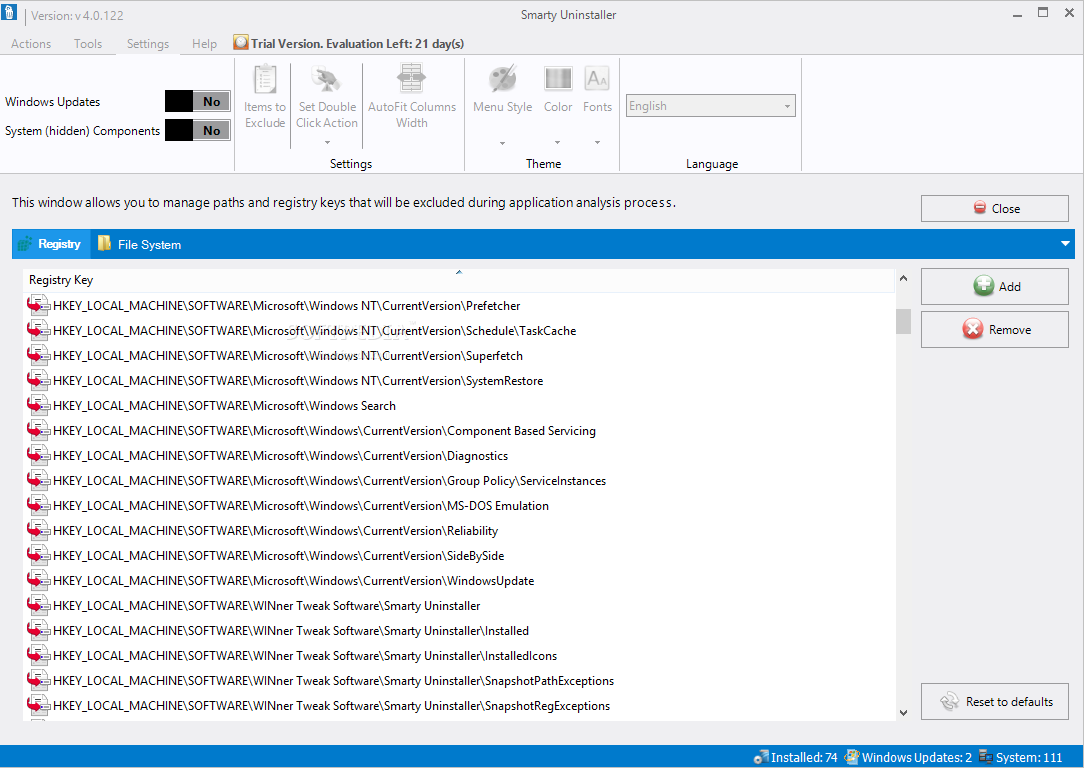Click the registry icon of the Schedule\TaskCache key
Viewport: 1084px width, 768px height.
(39, 330)
